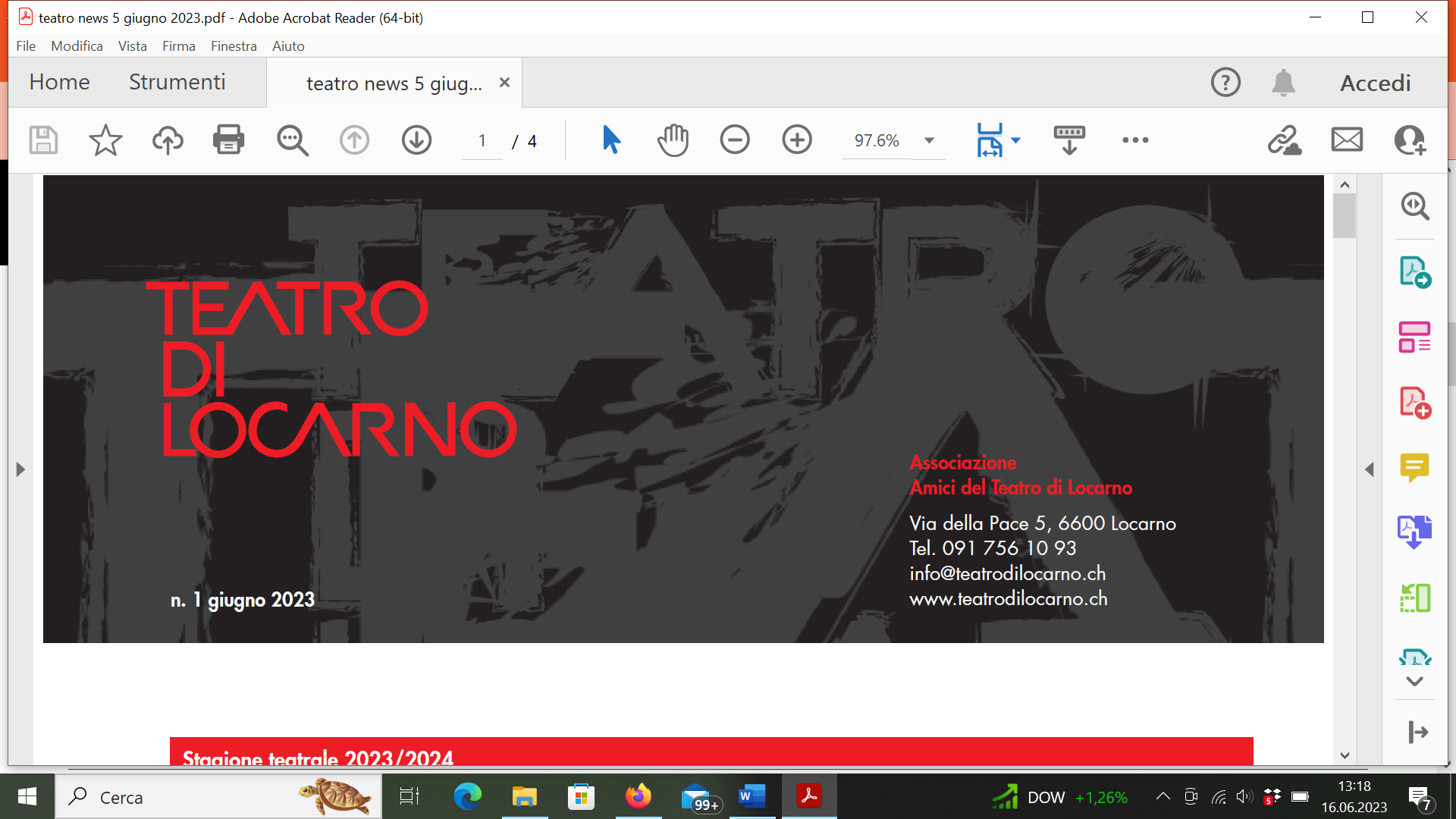Open the notifications bell

1283,82
